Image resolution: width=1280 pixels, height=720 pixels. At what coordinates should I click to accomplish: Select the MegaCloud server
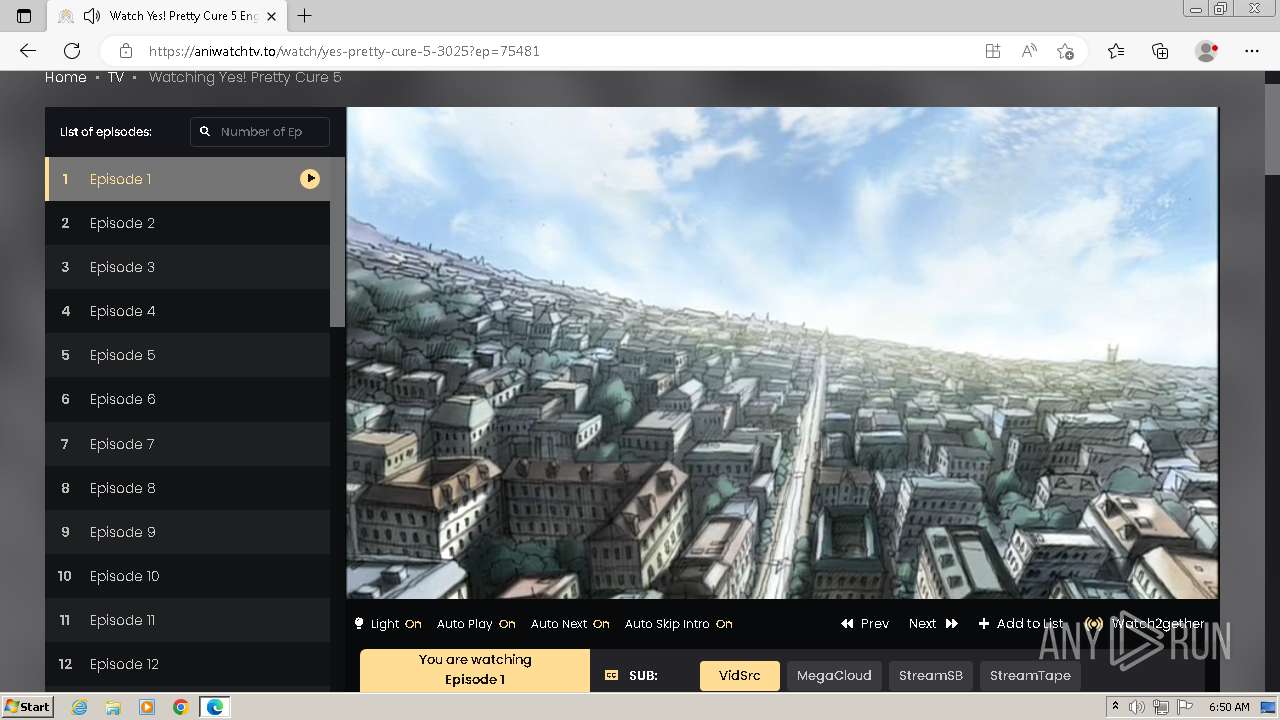point(834,676)
